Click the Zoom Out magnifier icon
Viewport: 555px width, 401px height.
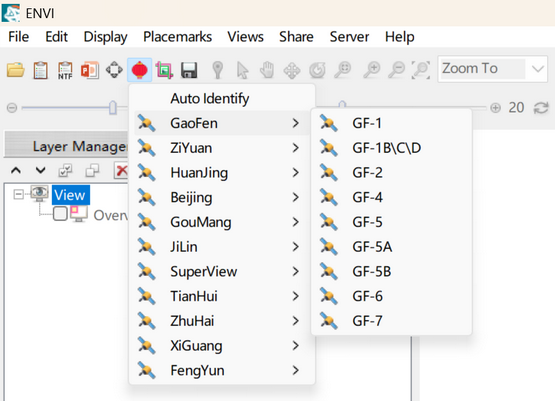[x=396, y=70]
